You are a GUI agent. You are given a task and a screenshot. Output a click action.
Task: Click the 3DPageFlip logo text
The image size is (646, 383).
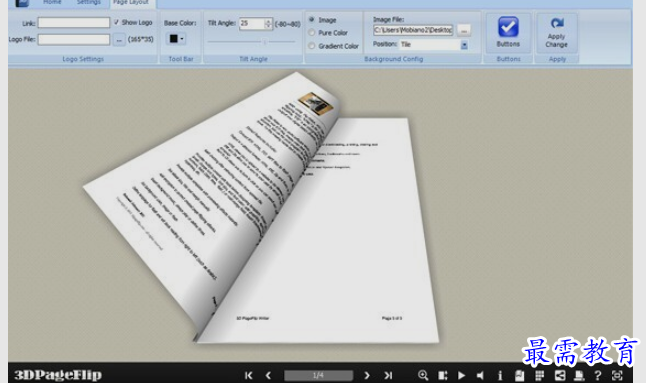tap(58, 375)
